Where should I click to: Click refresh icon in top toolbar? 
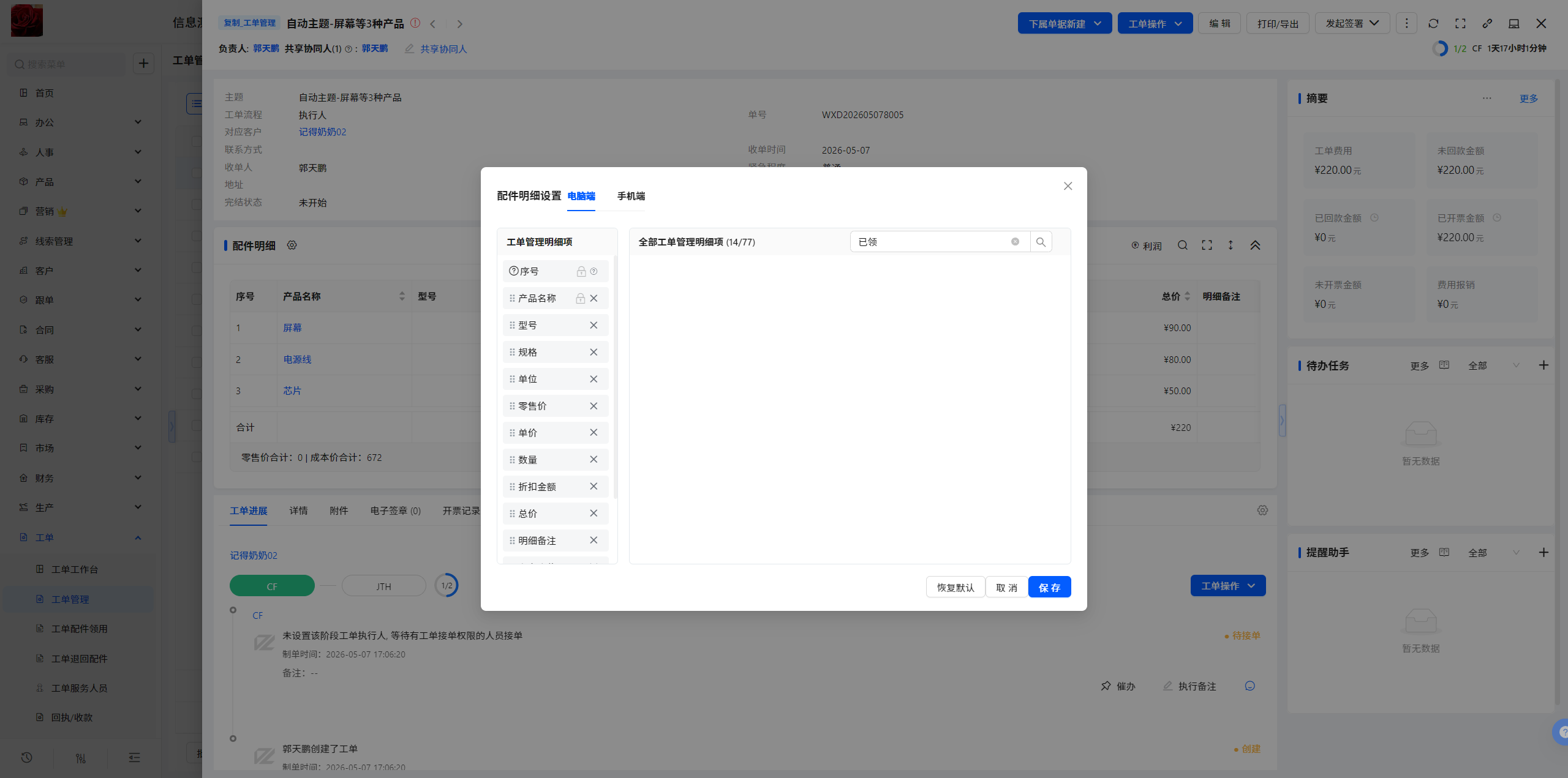1433,23
